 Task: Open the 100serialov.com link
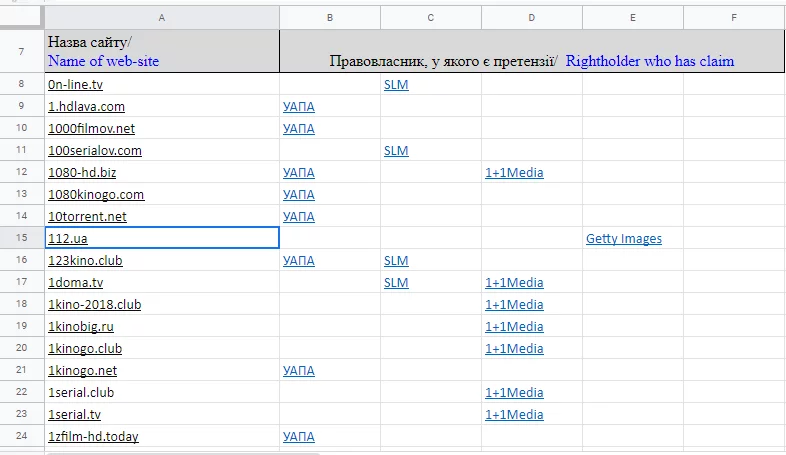point(95,151)
